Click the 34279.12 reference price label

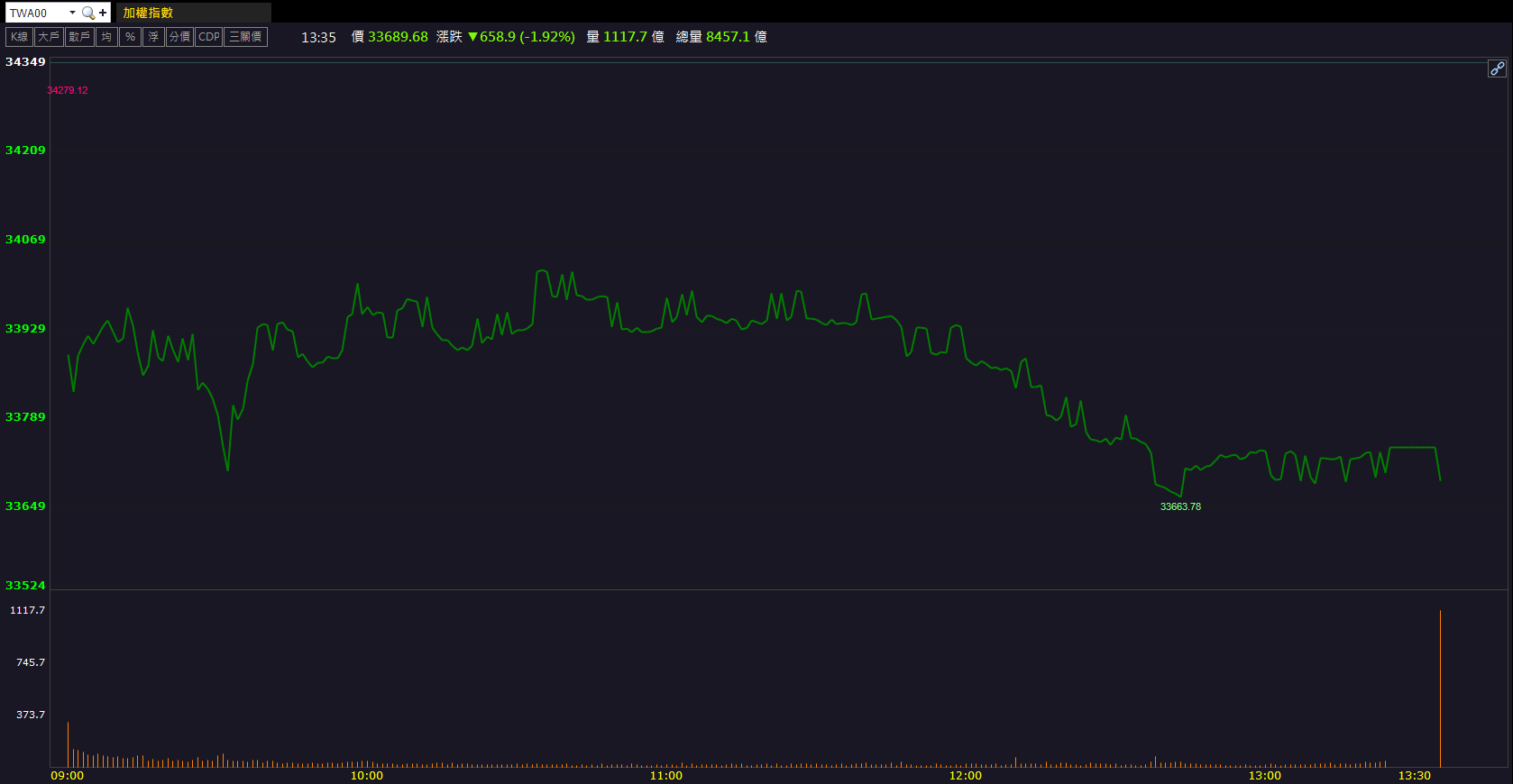68,90
